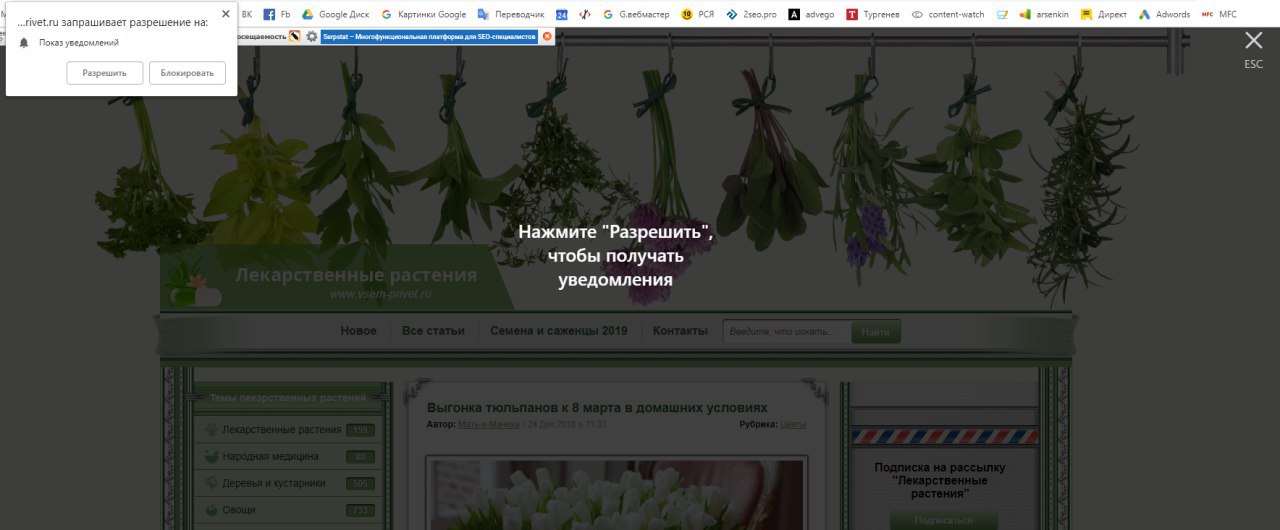Close the notification permission popup
This screenshot has height=530, width=1280.
pyautogui.click(x=225, y=14)
